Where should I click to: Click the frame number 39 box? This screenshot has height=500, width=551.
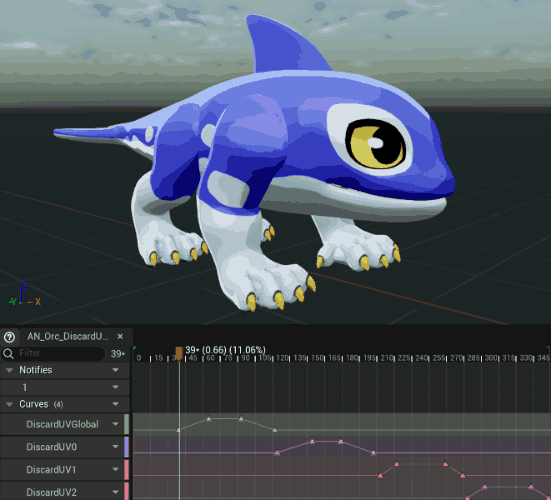point(118,353)
